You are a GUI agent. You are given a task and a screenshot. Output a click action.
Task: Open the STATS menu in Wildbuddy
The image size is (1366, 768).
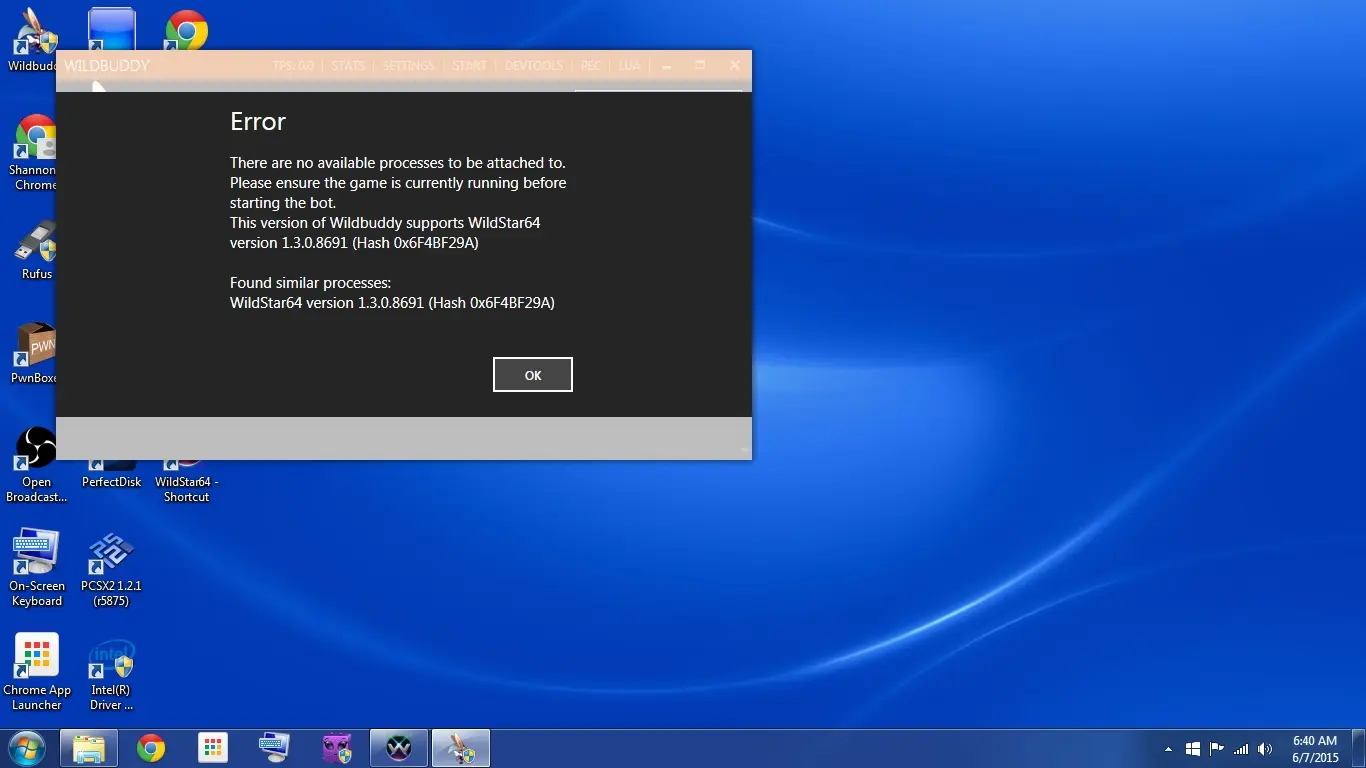pyautogui.click(x=348, y=66)
